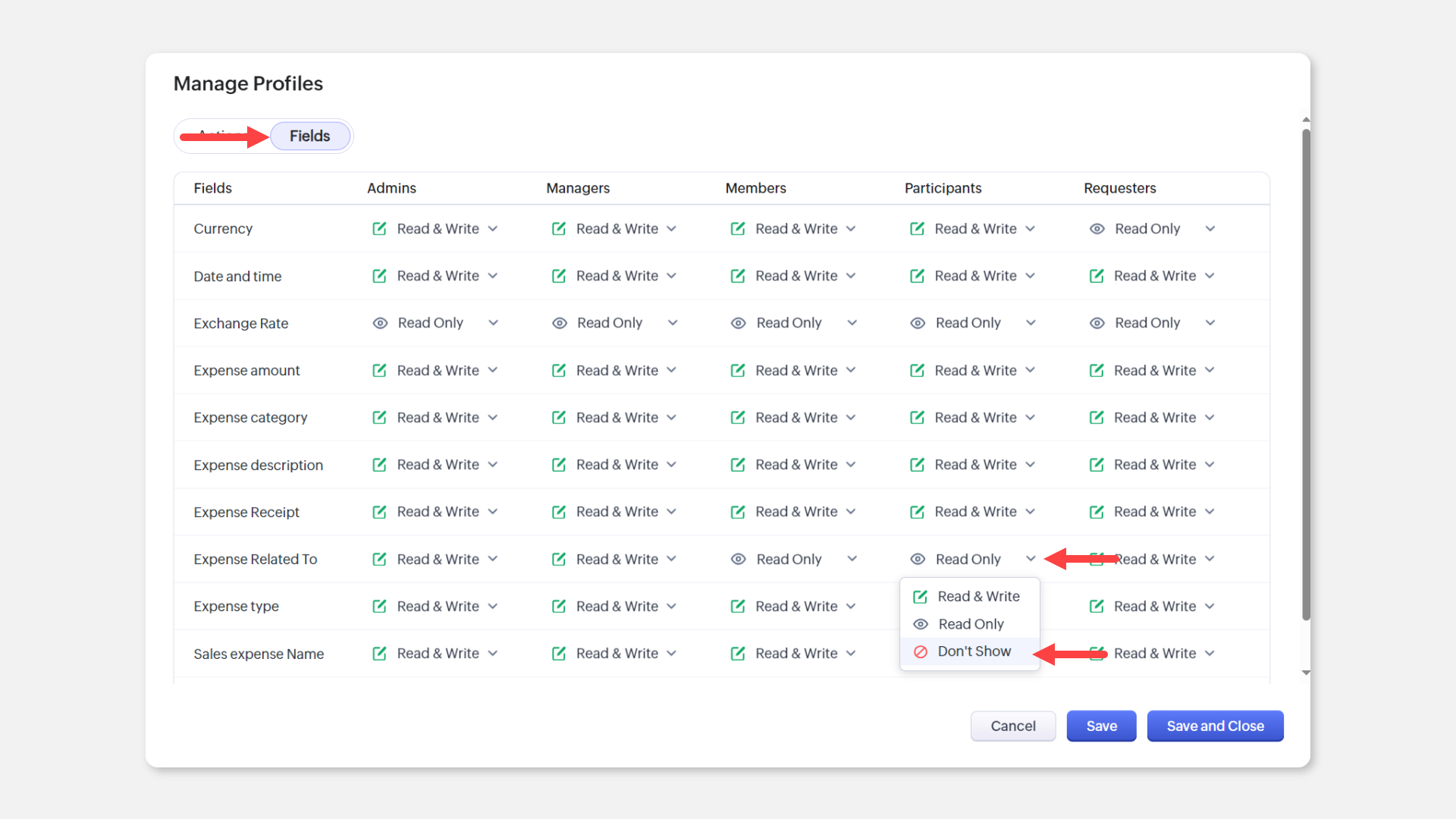The width and height of the screenshot is (1456, 819).
Task: Click the Cancel button
Action: point(1012,726)
